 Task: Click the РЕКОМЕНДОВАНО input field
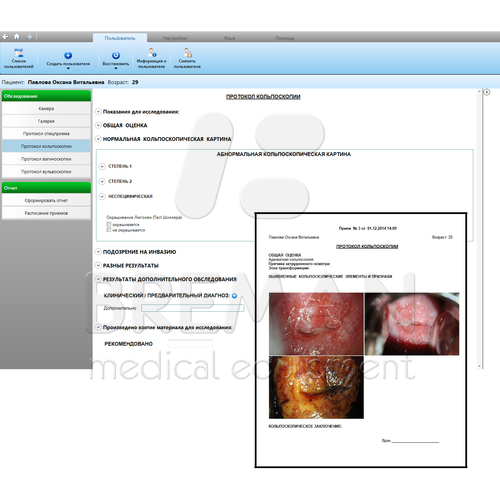[x=190, y=344]
